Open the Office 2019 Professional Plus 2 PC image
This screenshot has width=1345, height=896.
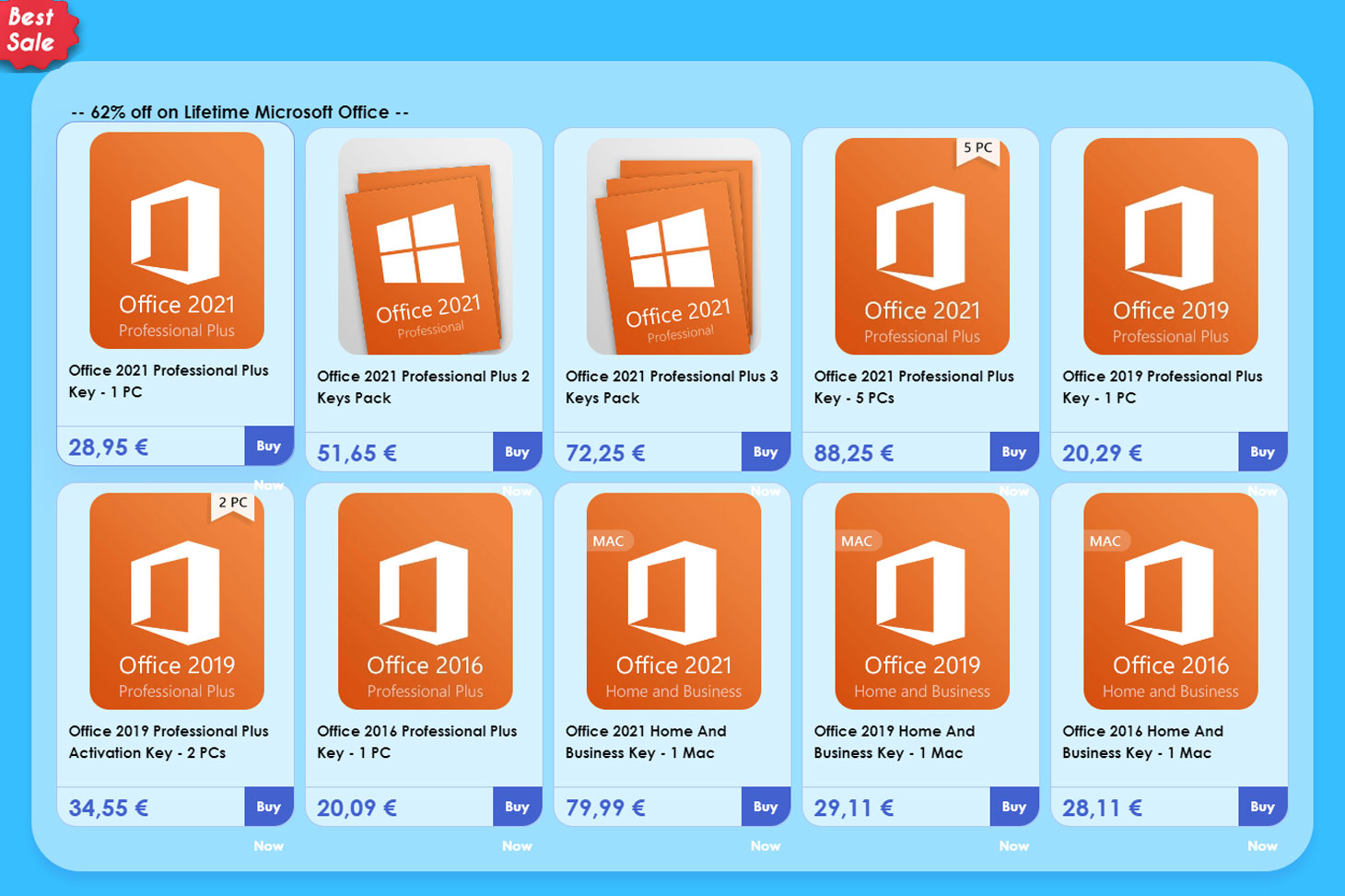(177, 600)
